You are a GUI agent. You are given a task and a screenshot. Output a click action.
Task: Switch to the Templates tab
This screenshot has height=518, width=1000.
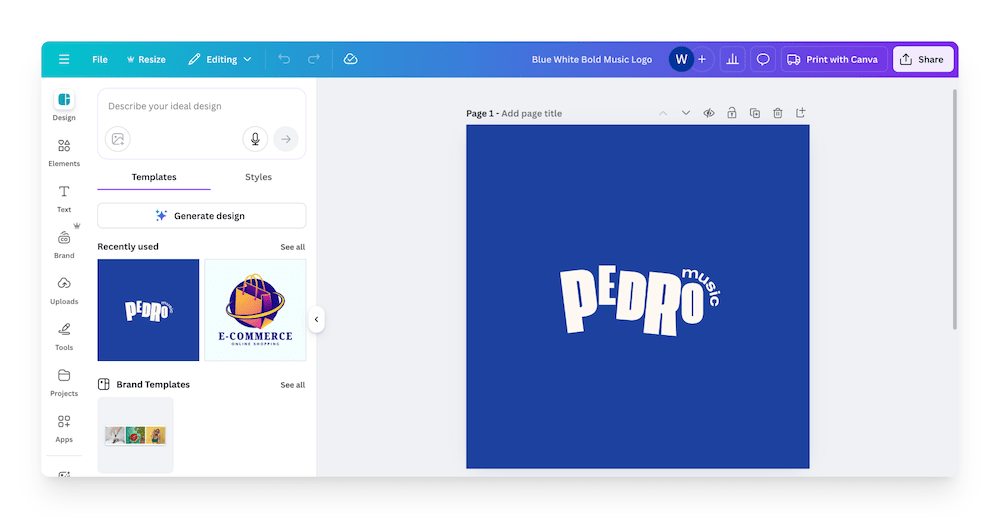(154, 177)
